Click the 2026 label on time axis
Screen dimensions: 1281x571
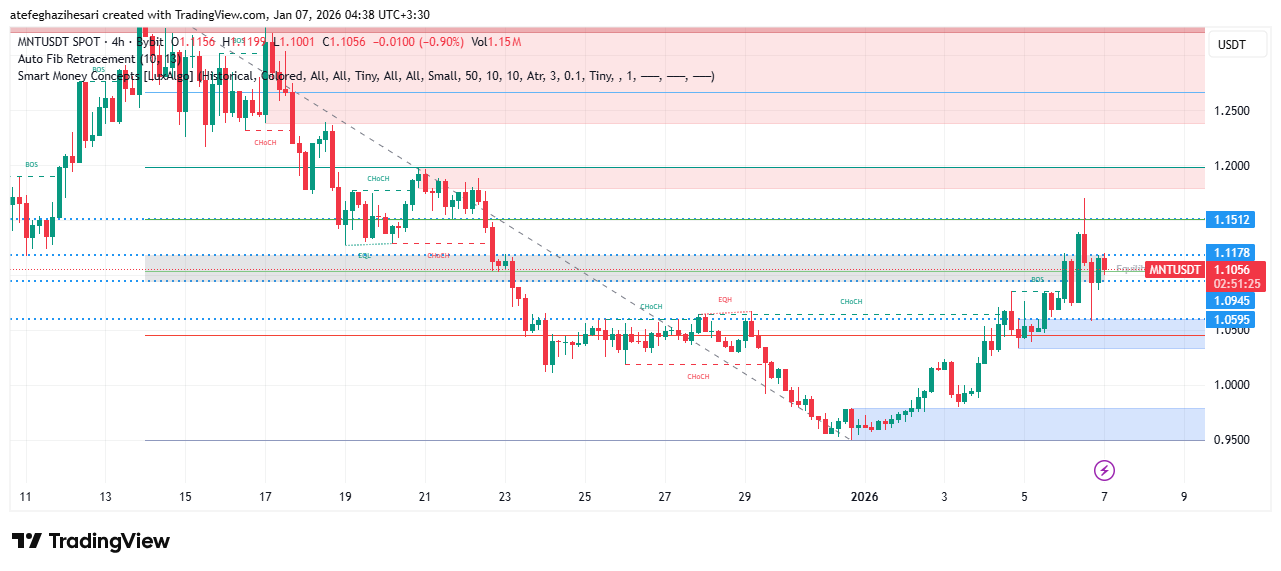pyautogui.click(x=862, y=496)
